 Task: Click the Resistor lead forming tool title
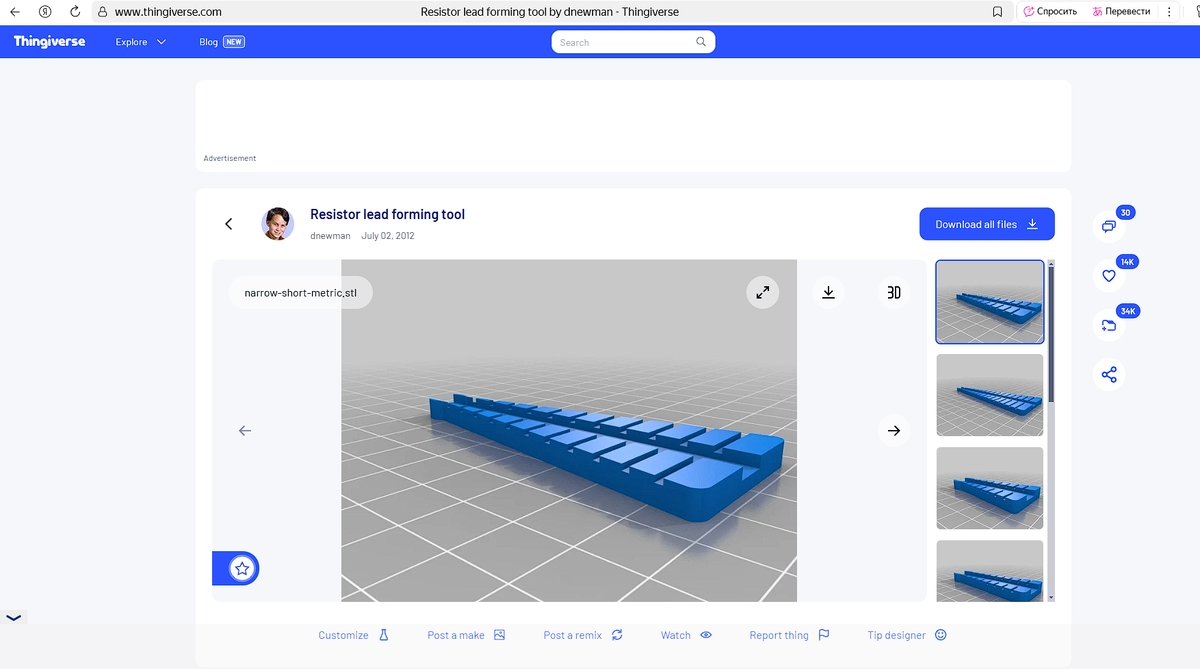point(387,214)
